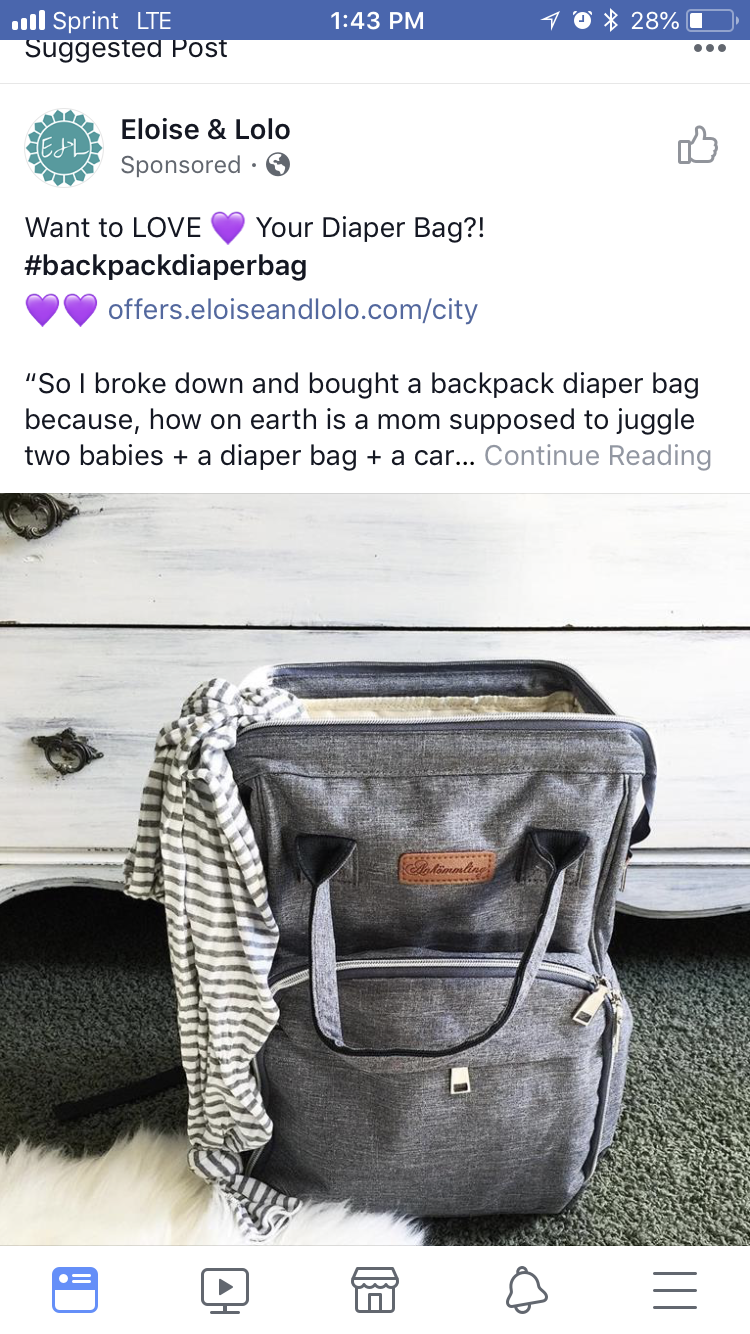Open the News Feed tab icon
This screenshot has width=750, height=1334.
pyautogui.click(x=75, y=1290)
